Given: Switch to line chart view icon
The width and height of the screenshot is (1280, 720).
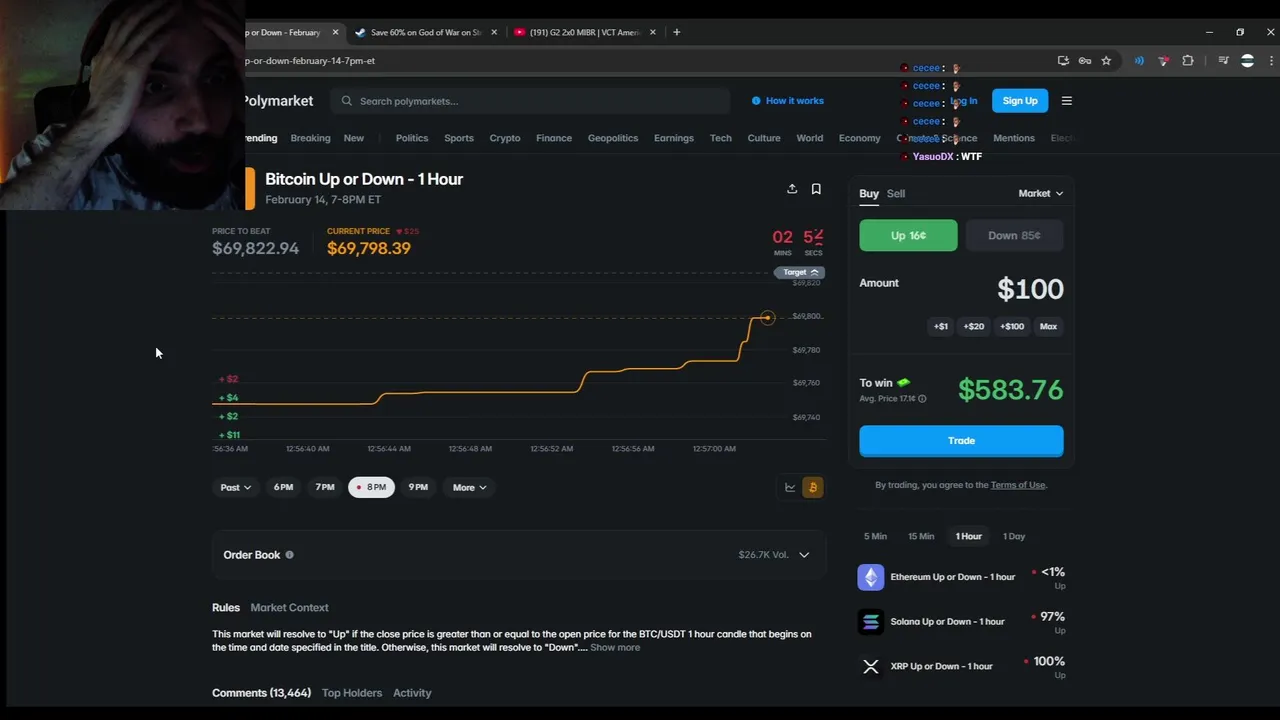Looking at the screenshot, I should pyautogui.click(x=790, y=488).
